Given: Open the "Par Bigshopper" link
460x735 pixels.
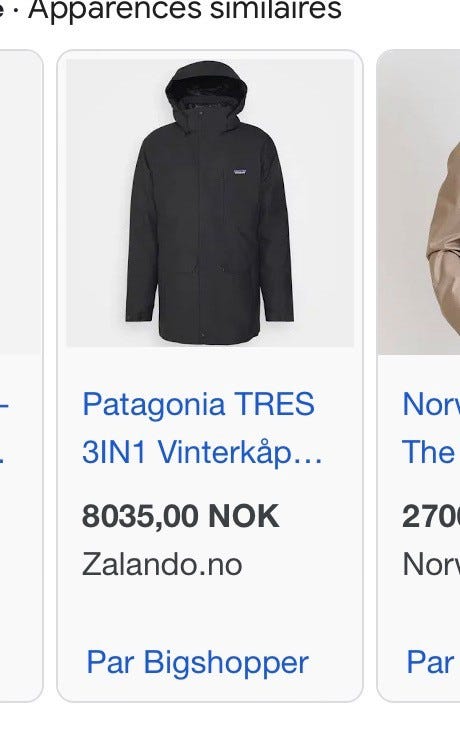Looking at the screenshot, I should (x=197, y=662).
